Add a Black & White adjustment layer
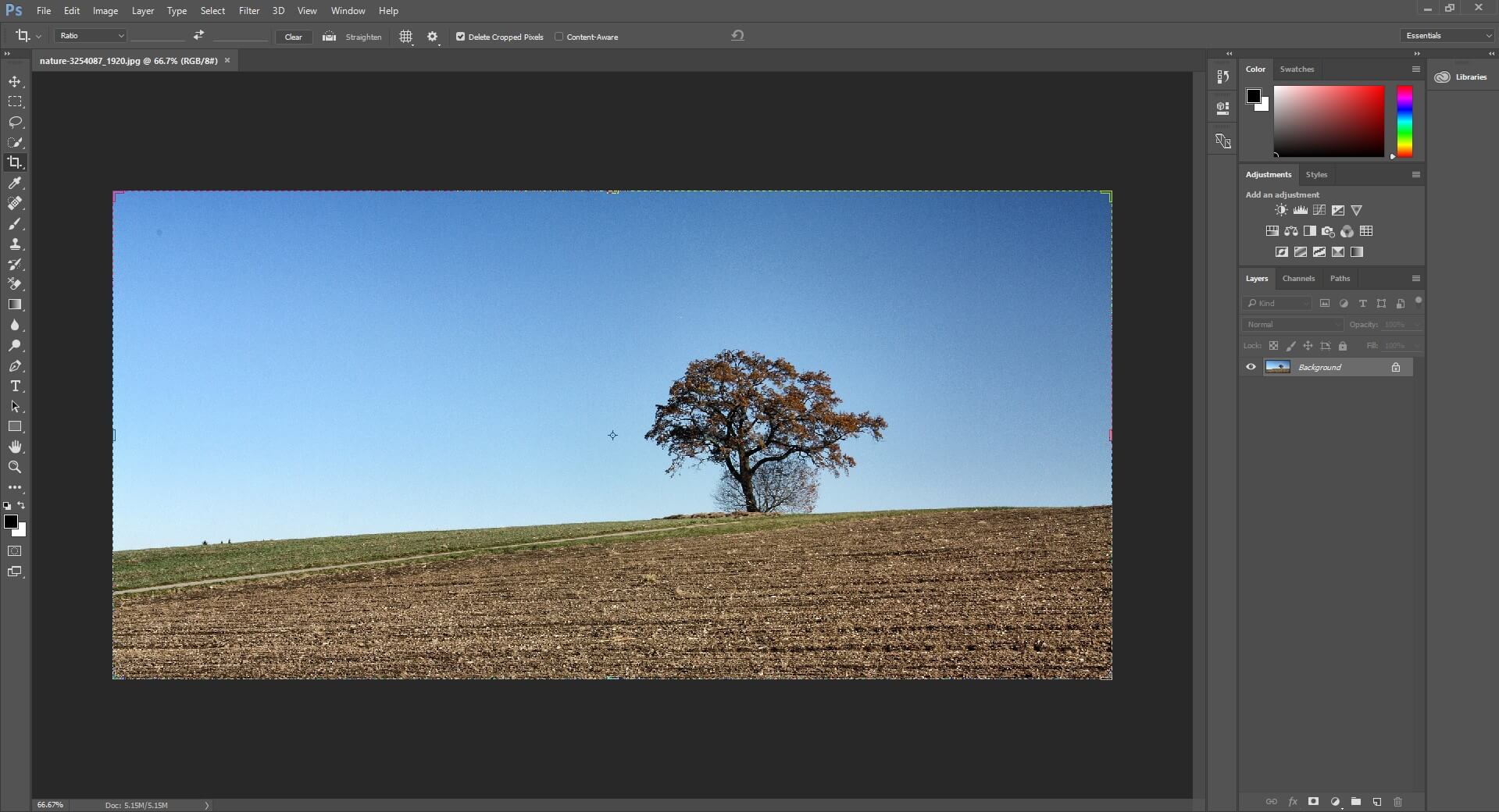1499x812 pixels. pyautogui.click(x=1308, y=231)
